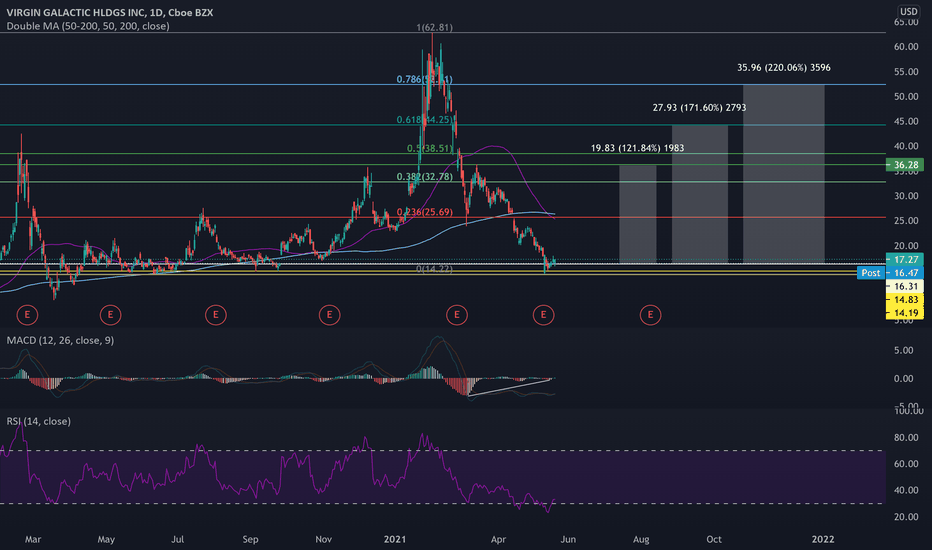The image size is (932, 550).
Task: Select the Double MA indicator legend
Action: [x=88, y=26]
